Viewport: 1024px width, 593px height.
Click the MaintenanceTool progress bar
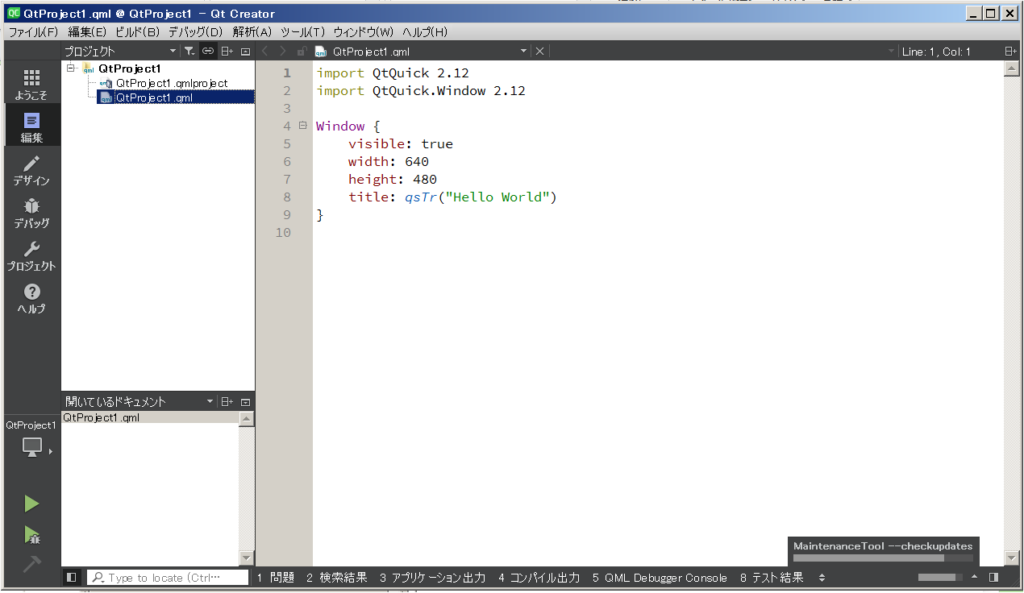click(x=869, y=558)
